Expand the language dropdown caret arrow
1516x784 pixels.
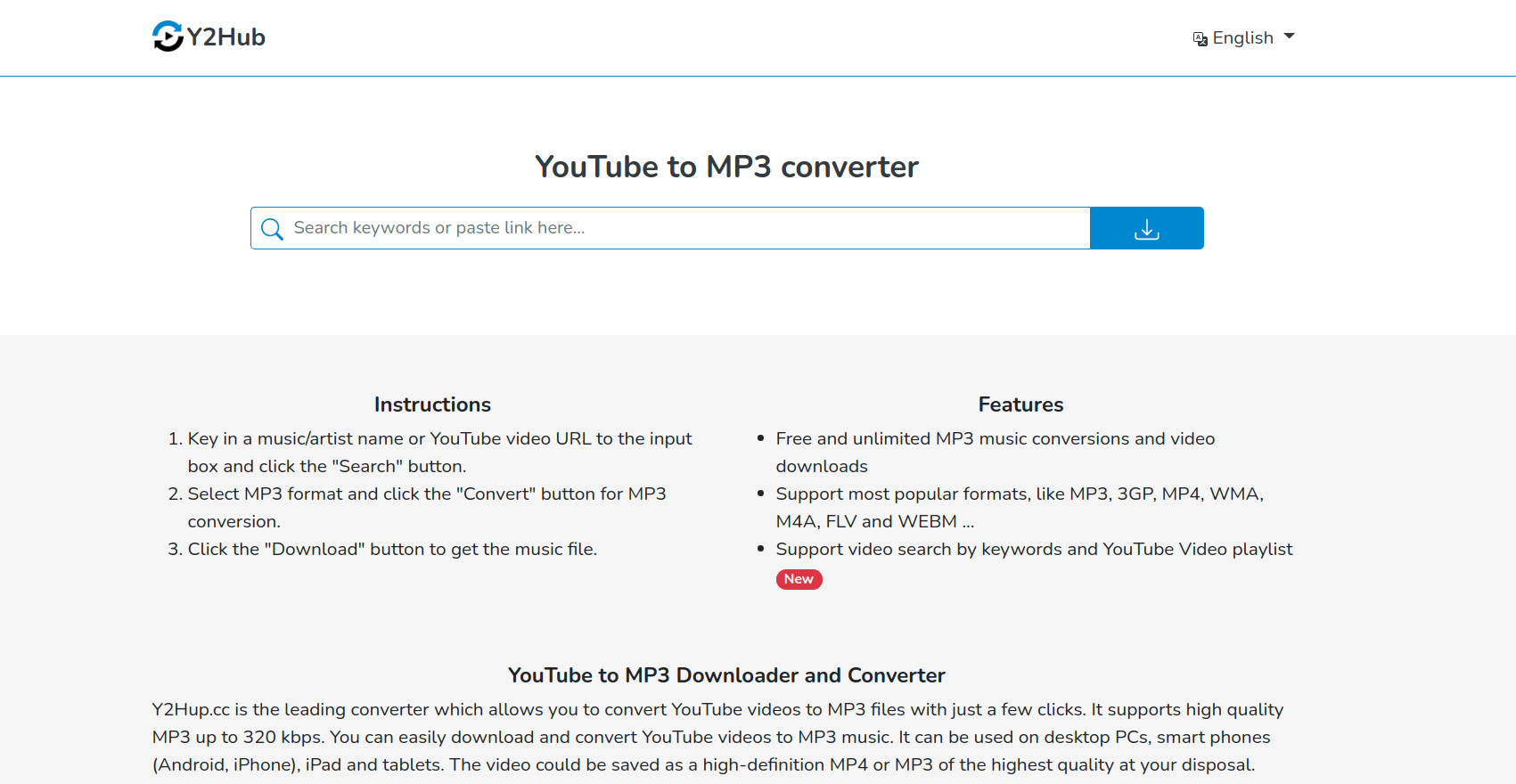1289,37
